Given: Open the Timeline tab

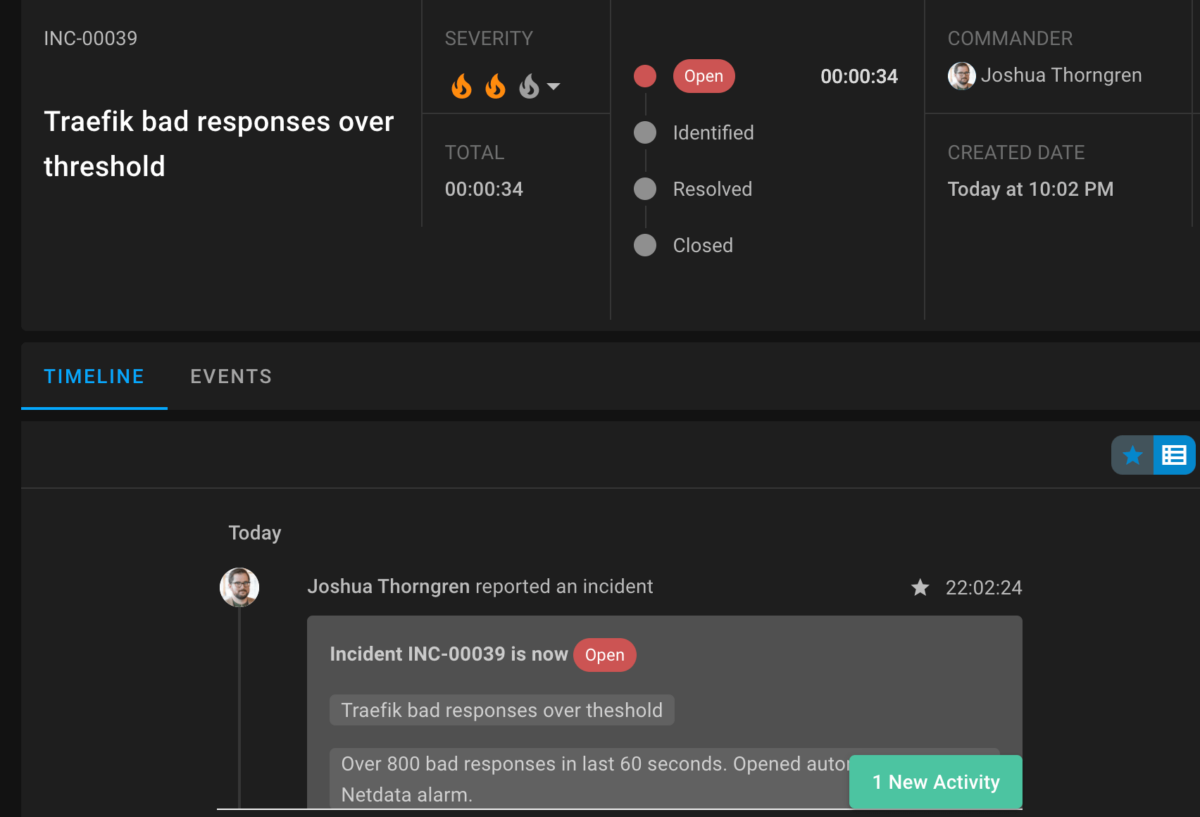Looking at the screenshot, I should point(94,377).
